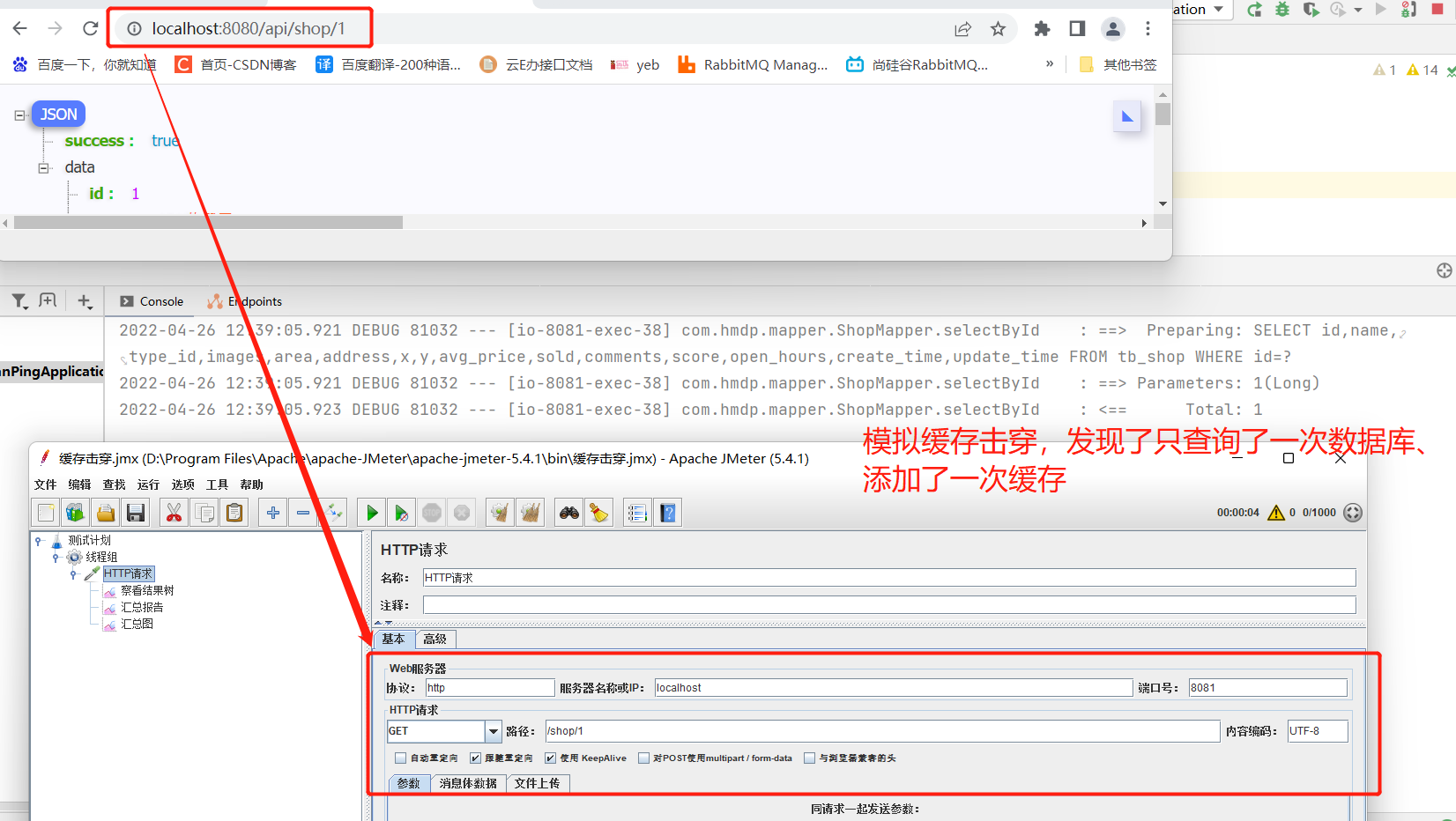The image size is (1456, 821).
Task: Click the clipboard paste icon in JMeter
Action: (x=234, y=513)
